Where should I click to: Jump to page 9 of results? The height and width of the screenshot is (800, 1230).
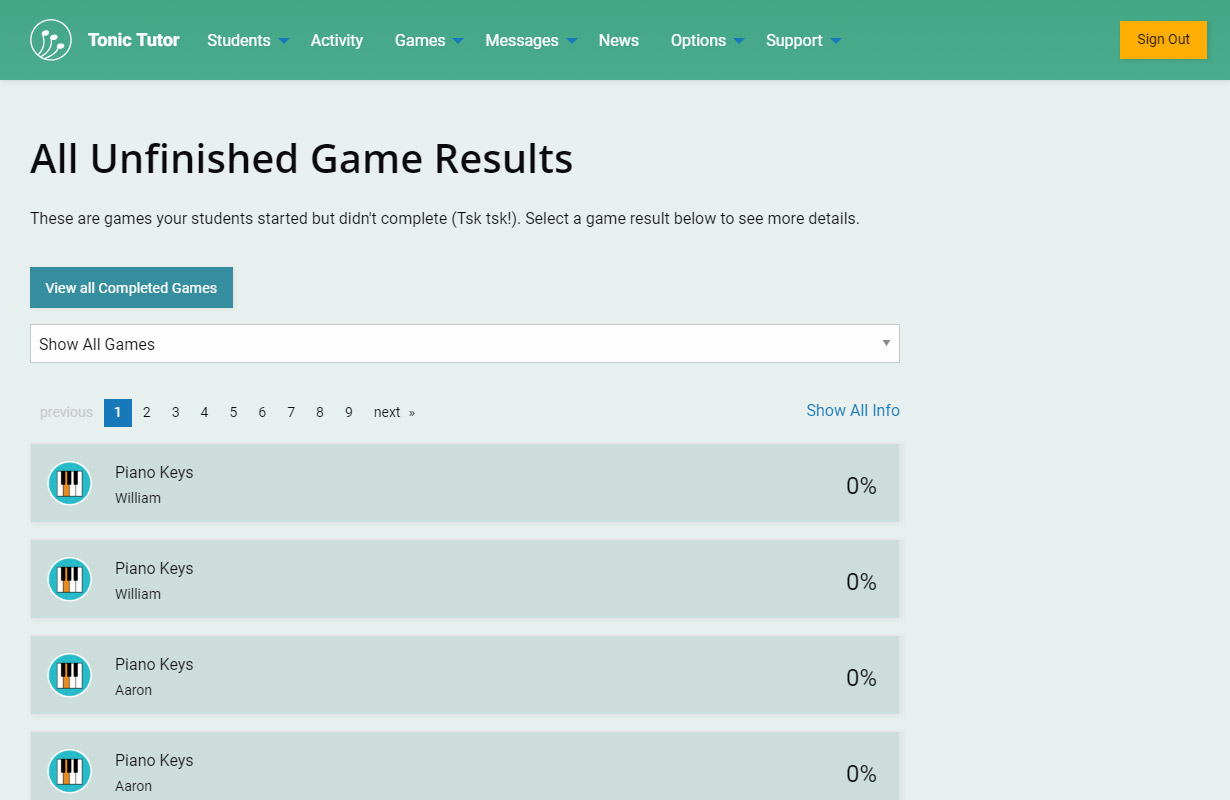tap(349, 412)
